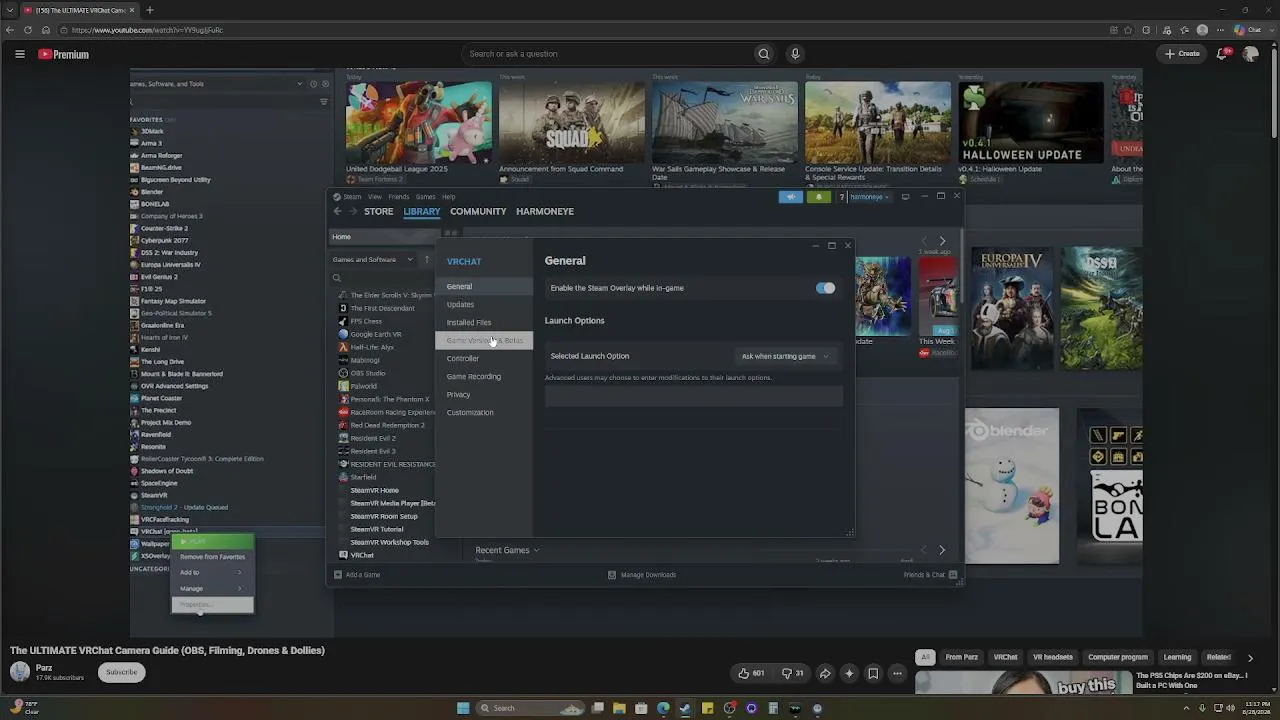The width and height of the screenshot is (1280, 720).
Task: Select VRChat in the Steam library list
Action: pyautogui.click(x=362, y=555)
